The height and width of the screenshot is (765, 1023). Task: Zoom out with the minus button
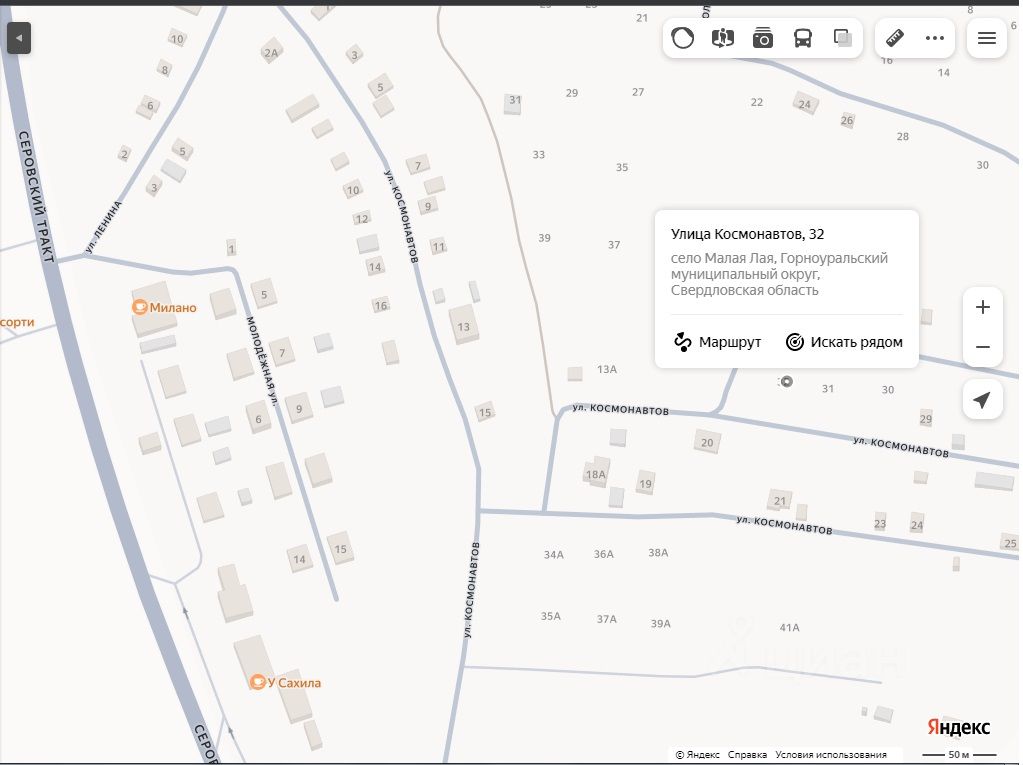point(982,347)
